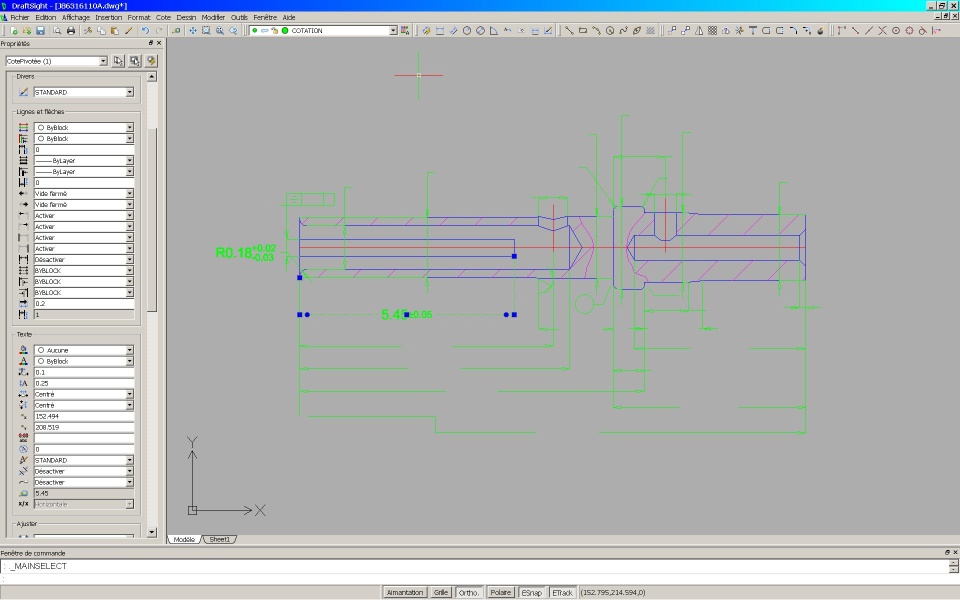Click the _MAINSELECT command line
This screenshot has height=600, width=960.
[474, 566]
